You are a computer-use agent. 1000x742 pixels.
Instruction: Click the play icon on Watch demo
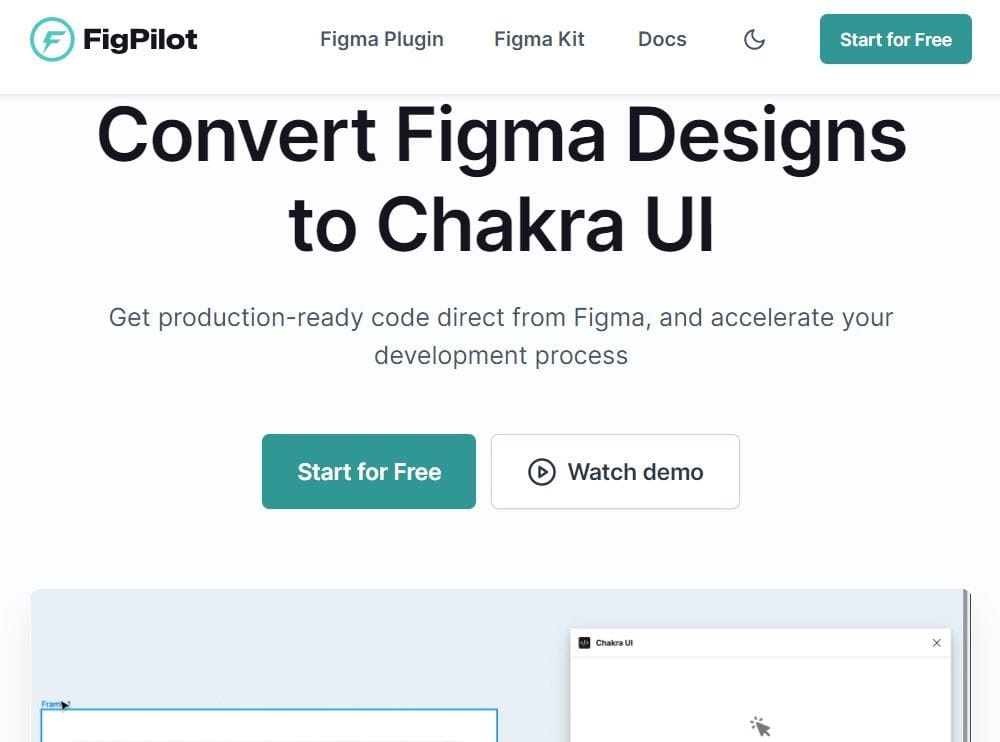pos(541,471)
